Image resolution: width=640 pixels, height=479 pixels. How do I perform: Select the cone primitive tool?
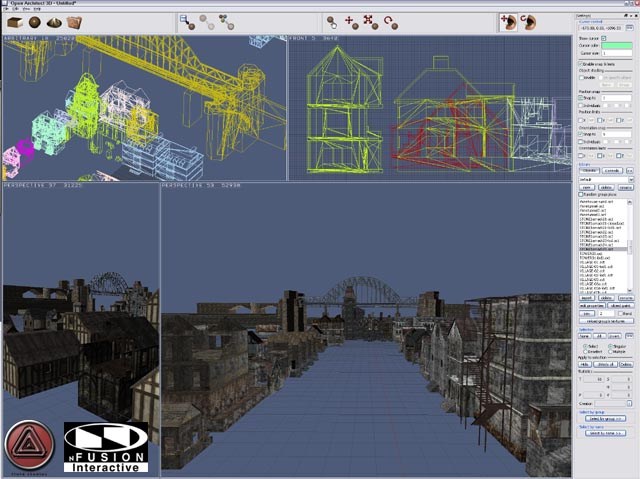[54, 22]
